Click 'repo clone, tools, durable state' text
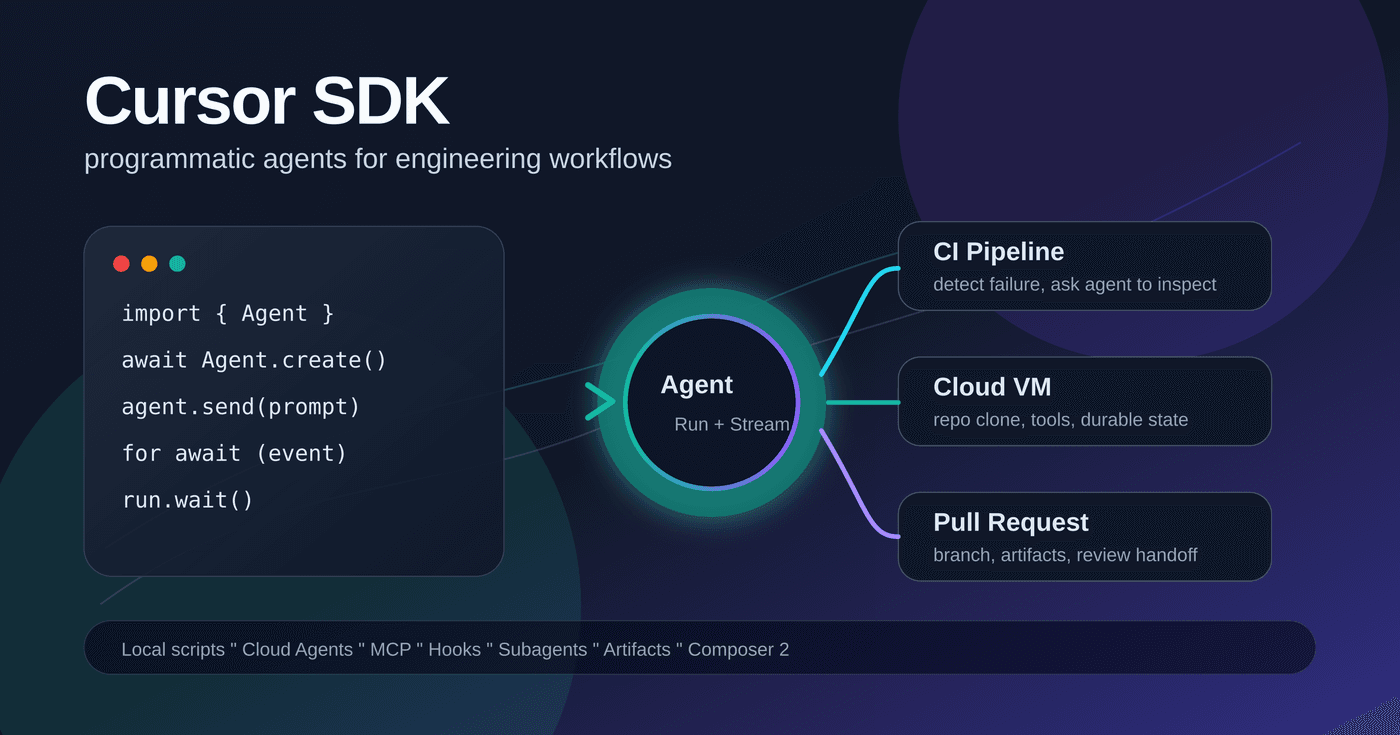The height and width of the screenshot is (735, 1400). click(x=1061, y=420)
